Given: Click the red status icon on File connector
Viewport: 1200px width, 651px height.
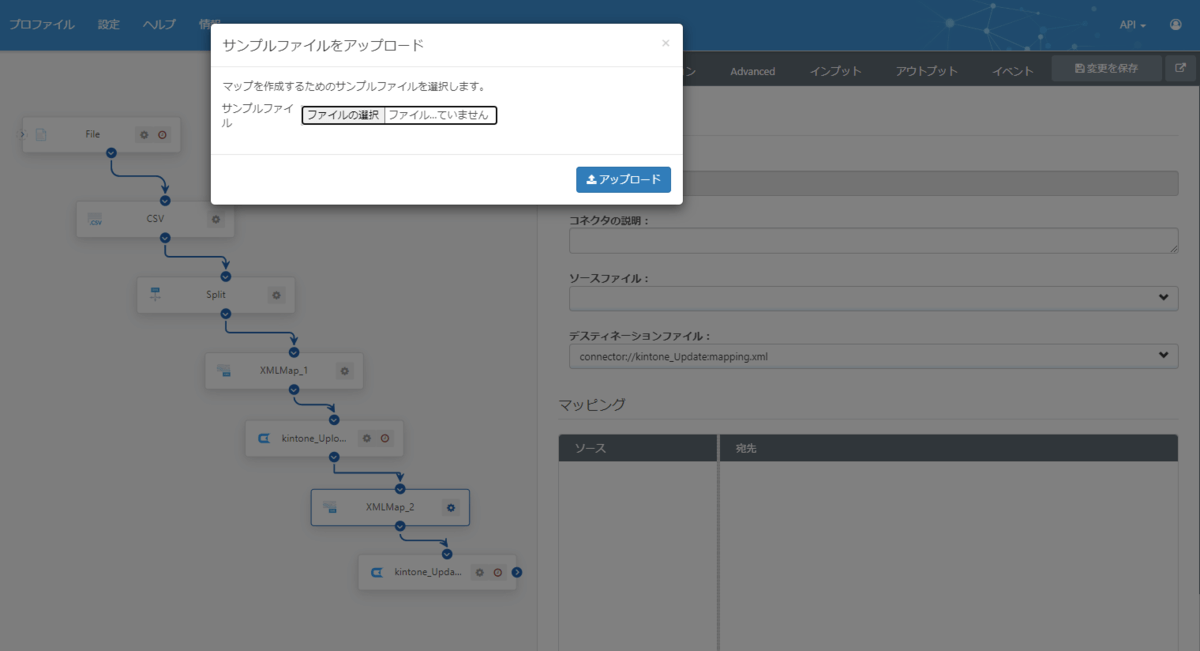Looking at the screenshot, I should (162, 134).
